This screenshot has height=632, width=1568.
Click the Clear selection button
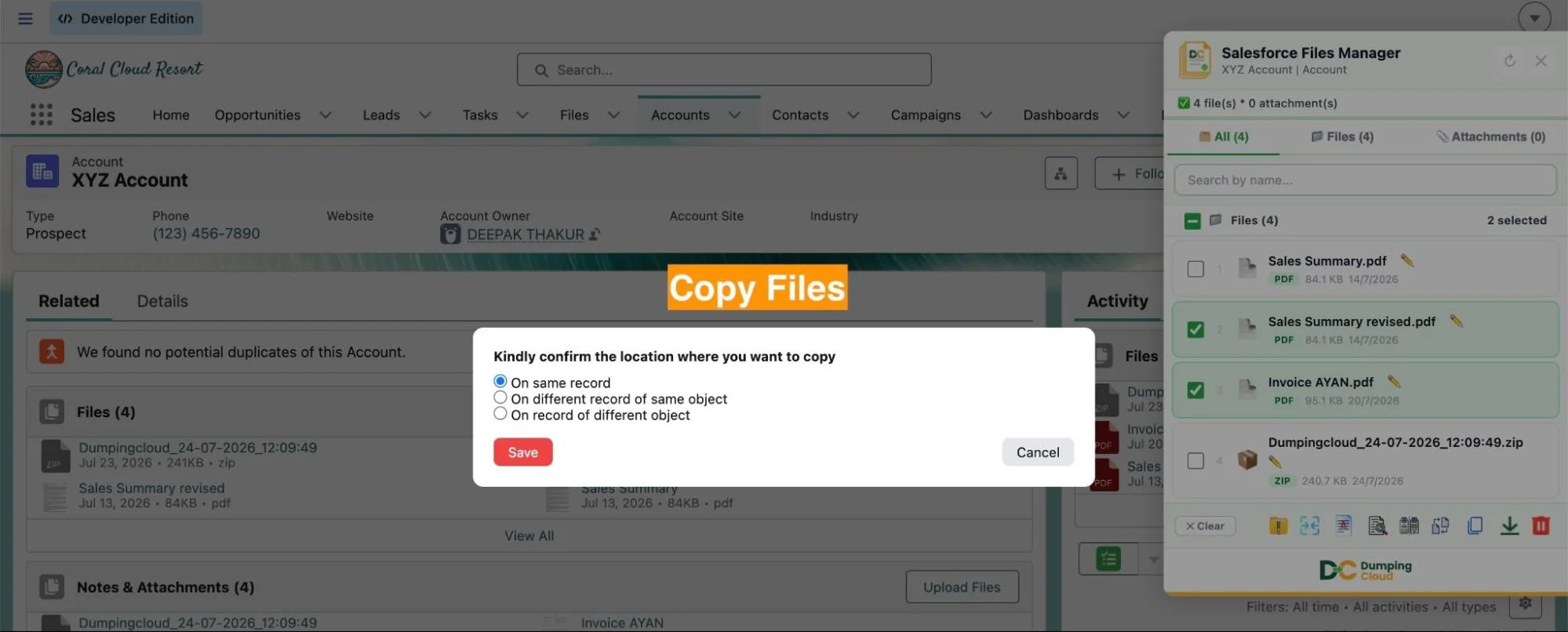tap(1205, 526)
